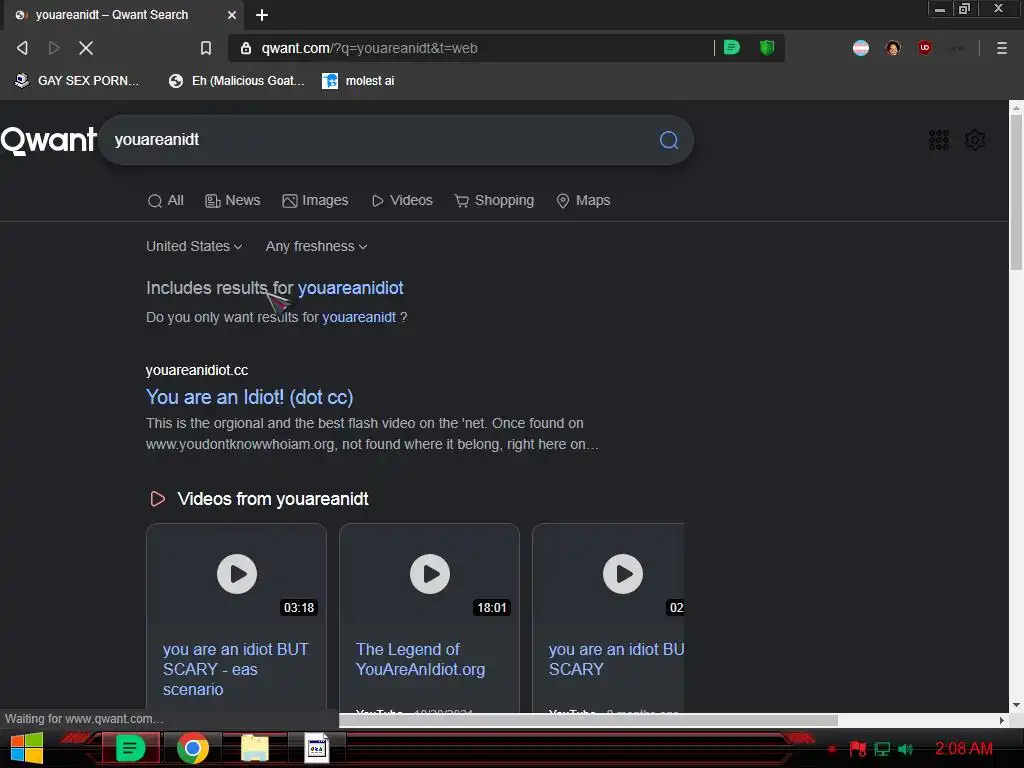Viewport: 1024px width, 768px height.
Task: Switch to the Images tab
Action: click(x=315, y=200)
